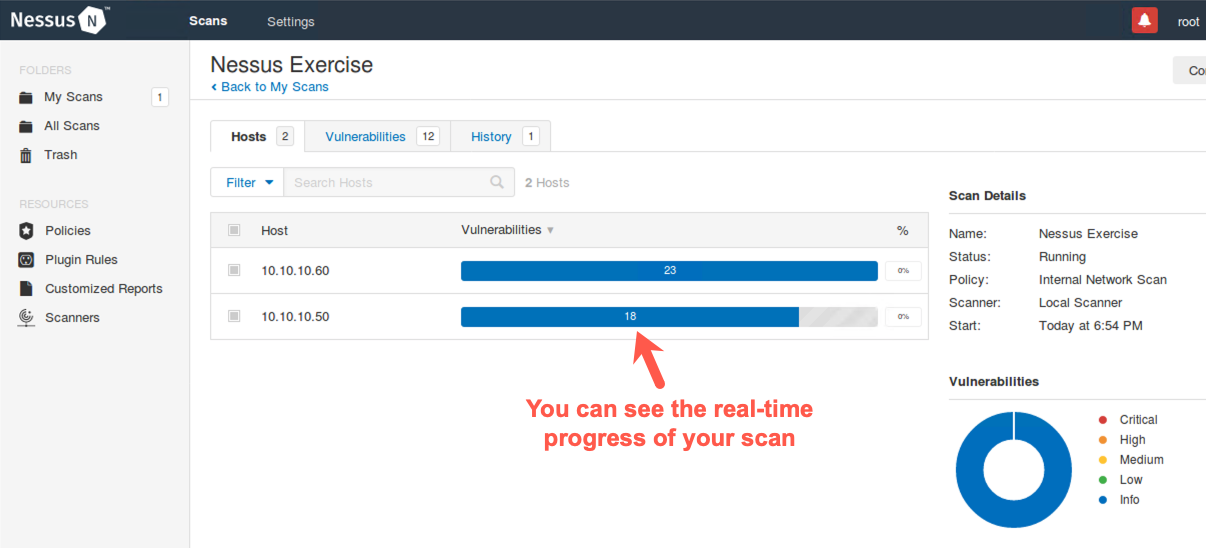Click the blue Info donut chart
The image size is (1206, 548).
(1014, 470)
